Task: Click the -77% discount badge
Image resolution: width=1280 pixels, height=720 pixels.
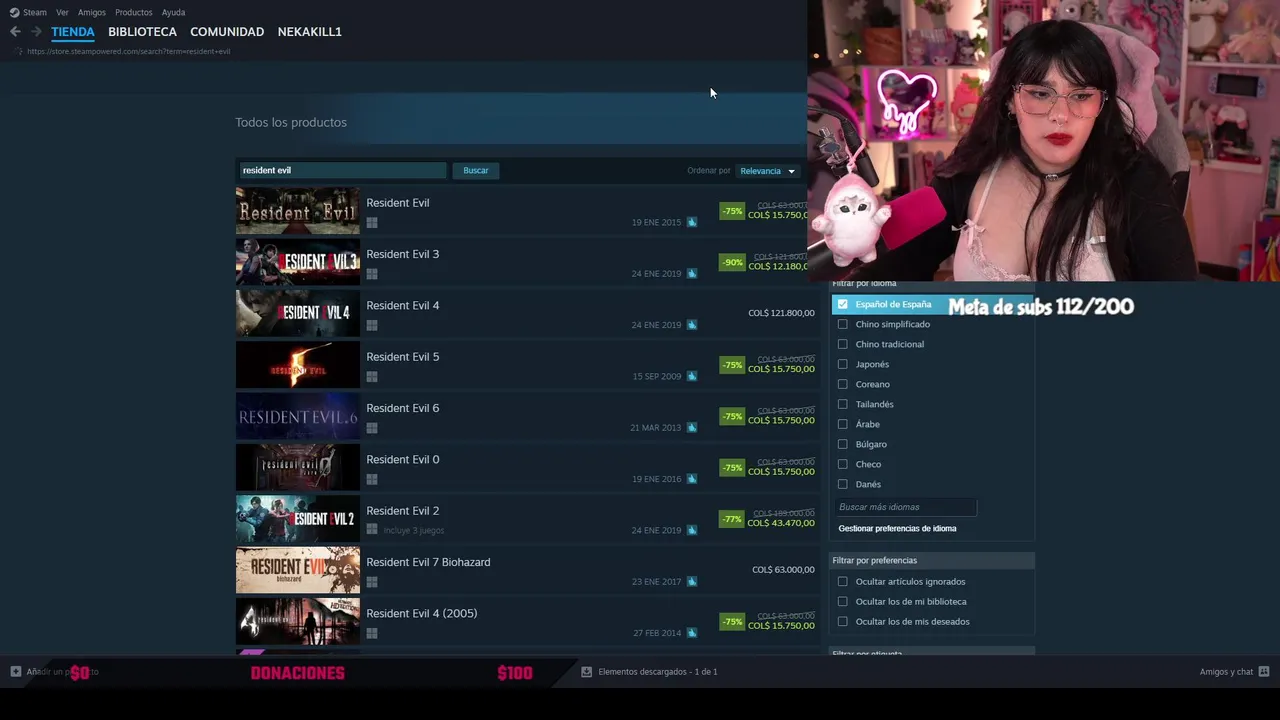Action: point(733,520)
